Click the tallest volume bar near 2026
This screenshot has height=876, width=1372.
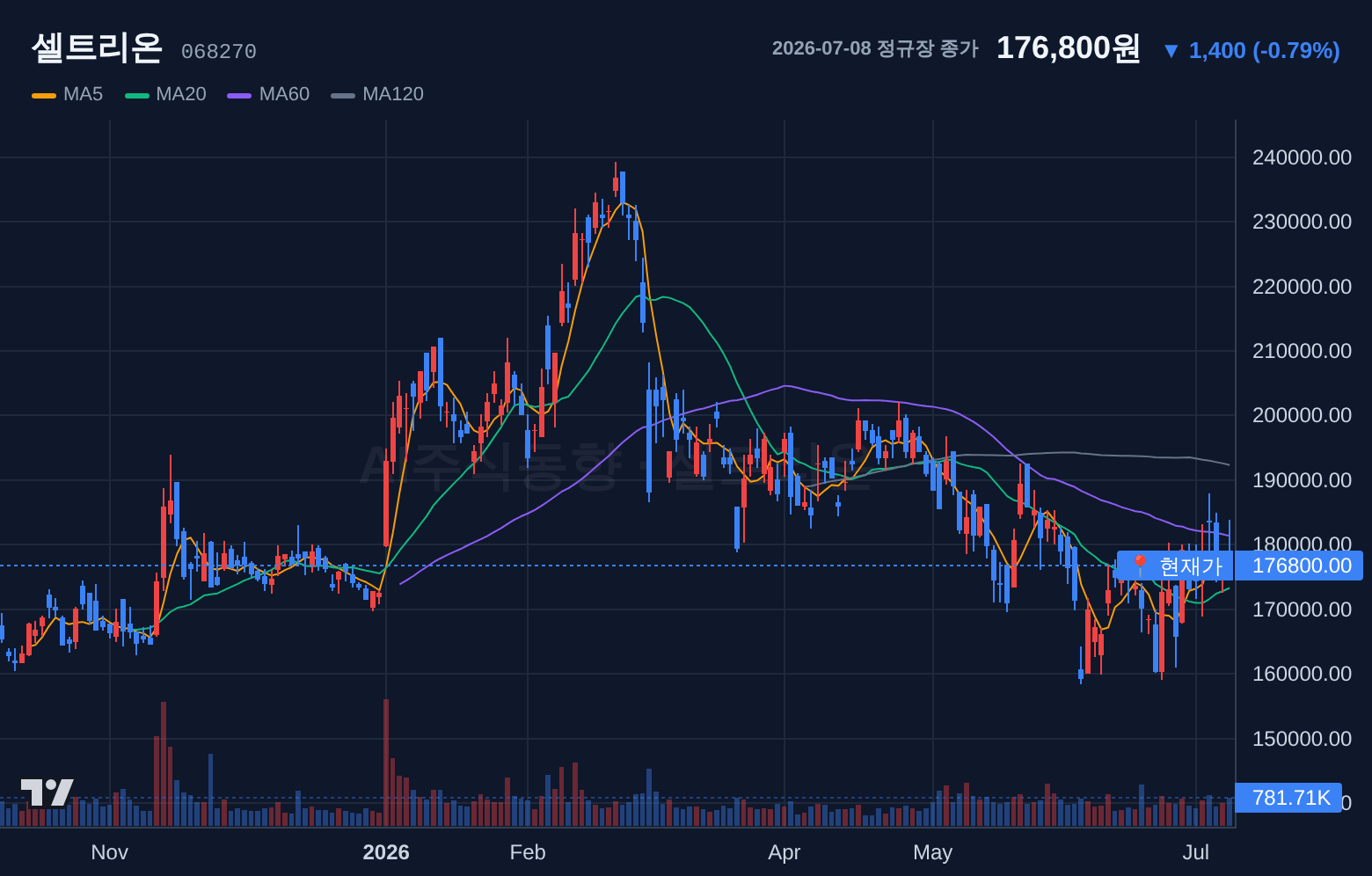(x=386, y=763)
